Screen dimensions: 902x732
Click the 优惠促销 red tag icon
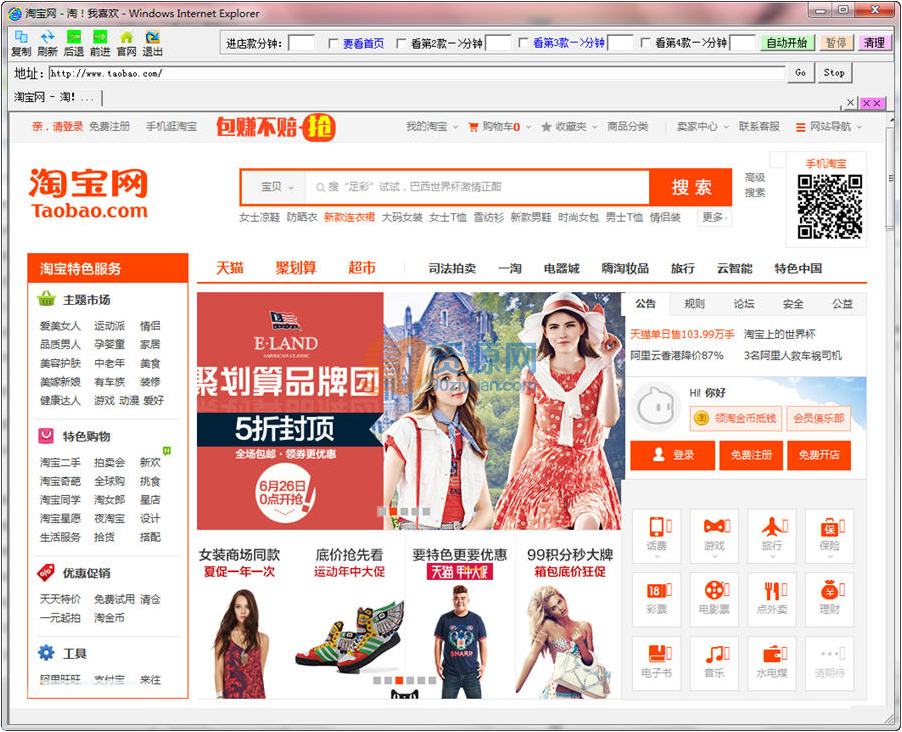pyautogui.click(x=46, y=572)
